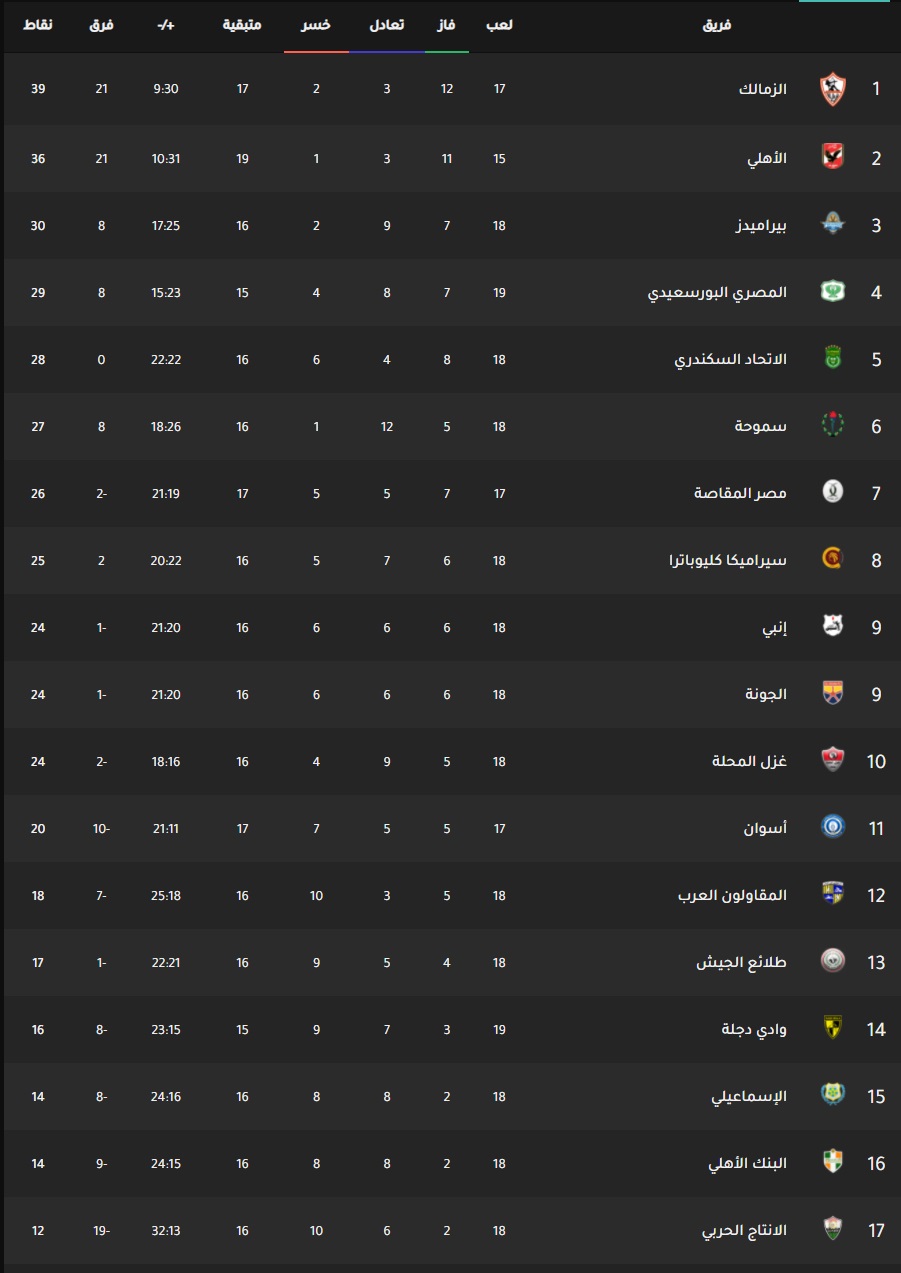Screen dimensions: 901x1273
Task: Select the الاتحاد السكندري club badge
Action: (x=832, y=359)
